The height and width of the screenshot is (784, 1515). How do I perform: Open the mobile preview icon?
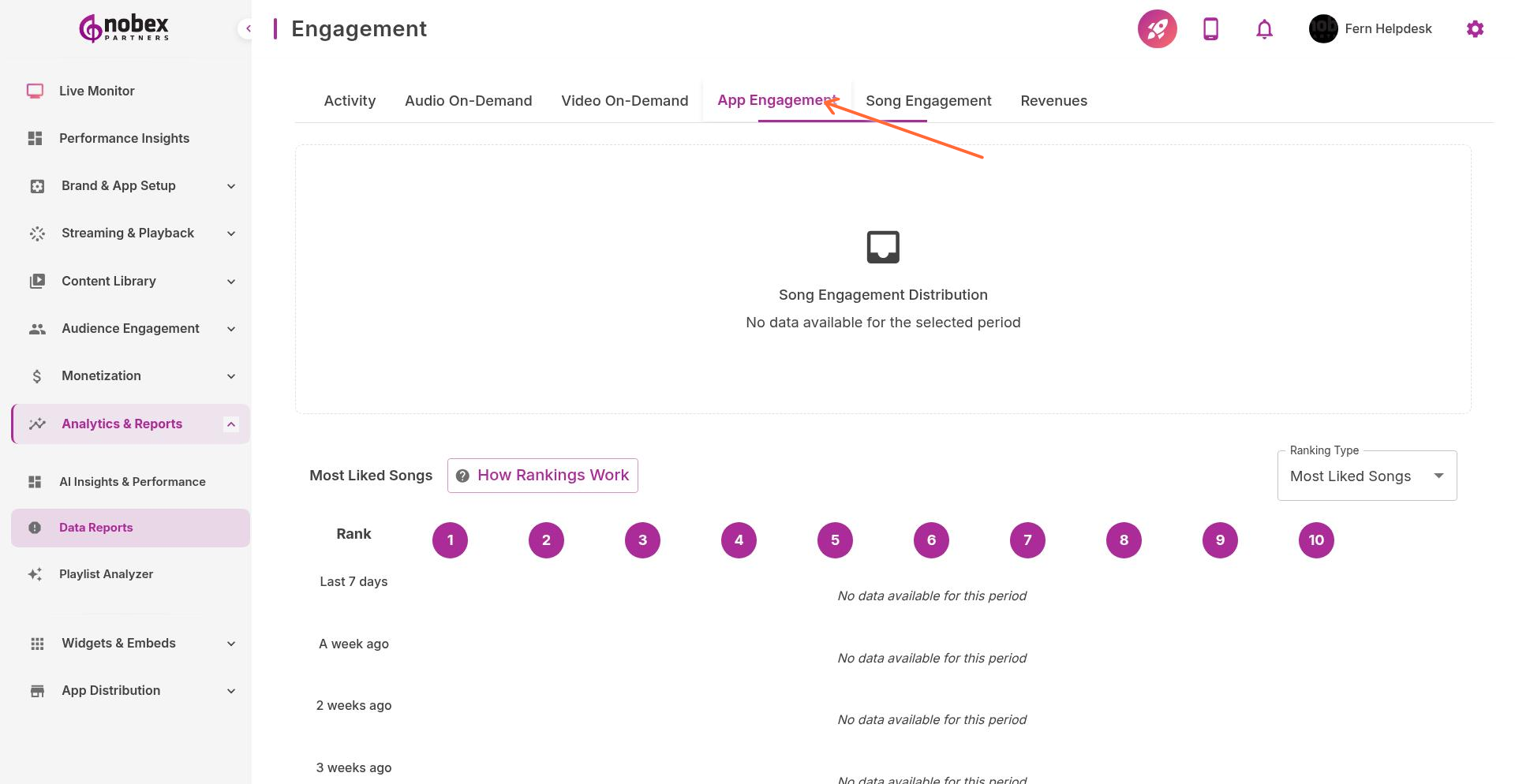(x=1210, y=28)
